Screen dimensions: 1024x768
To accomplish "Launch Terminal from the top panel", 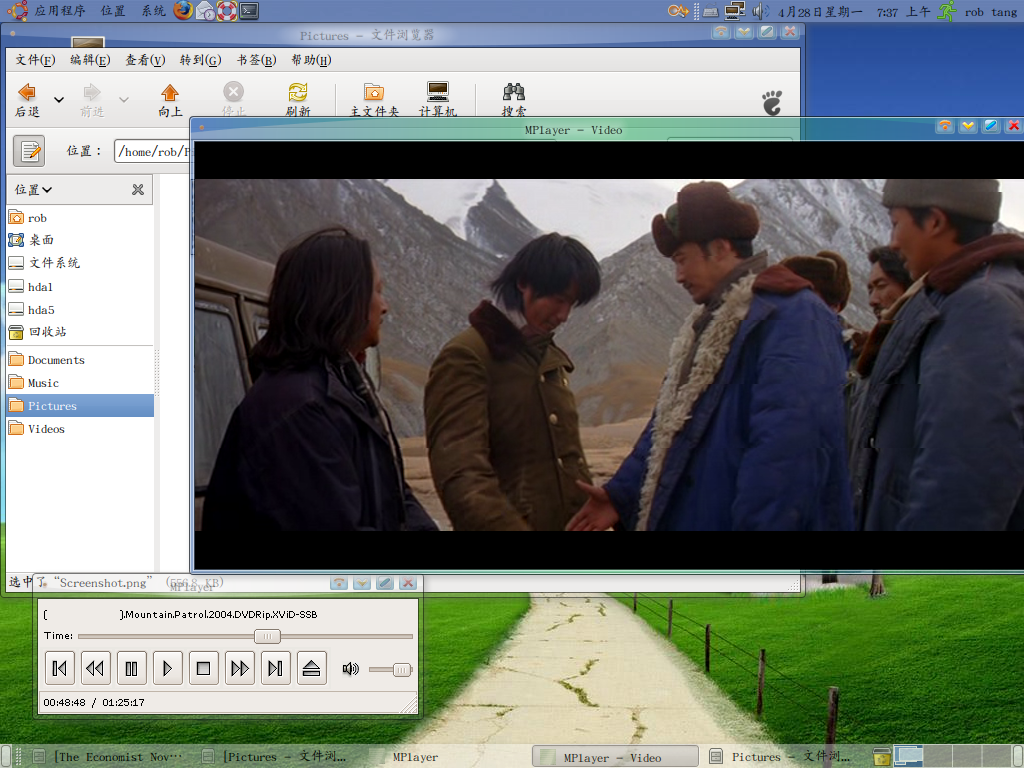I will click(249, 10).
